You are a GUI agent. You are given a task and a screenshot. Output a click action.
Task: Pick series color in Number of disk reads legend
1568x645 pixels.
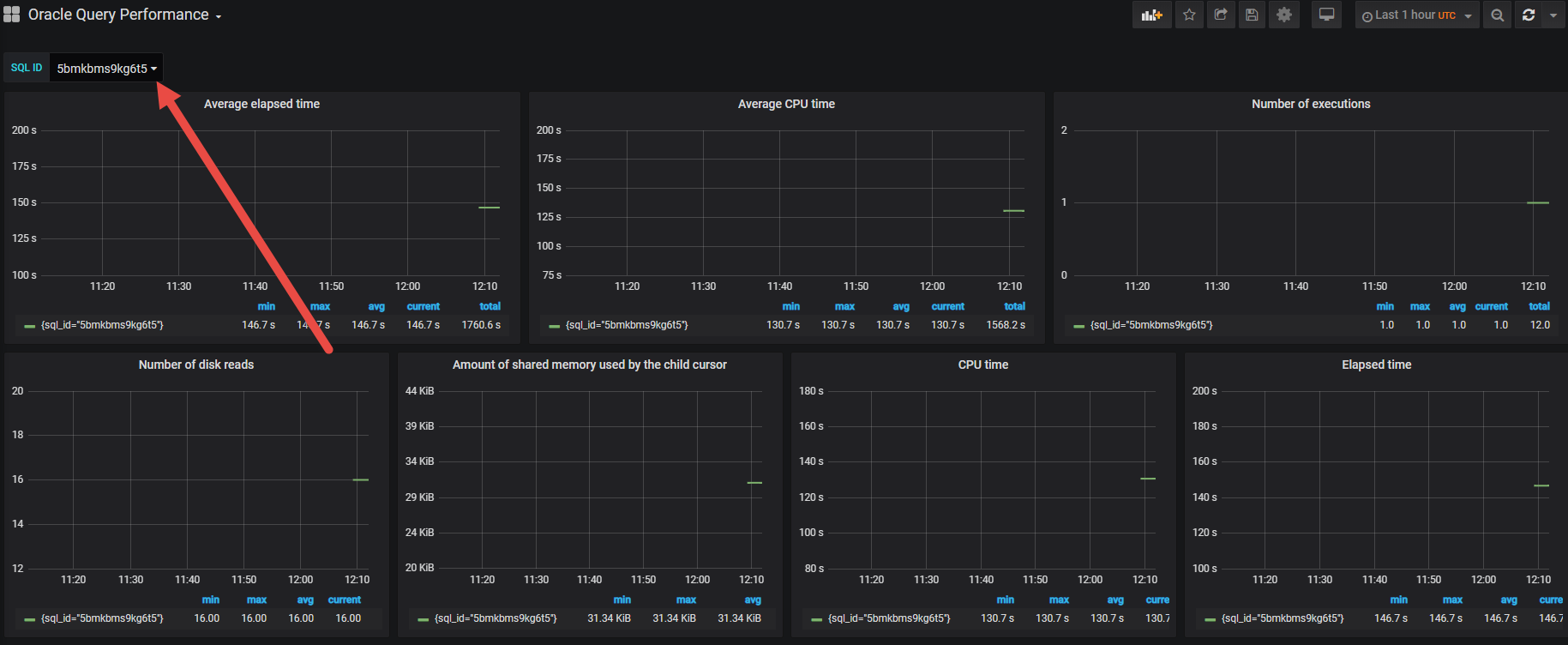[x=29, y=619]
